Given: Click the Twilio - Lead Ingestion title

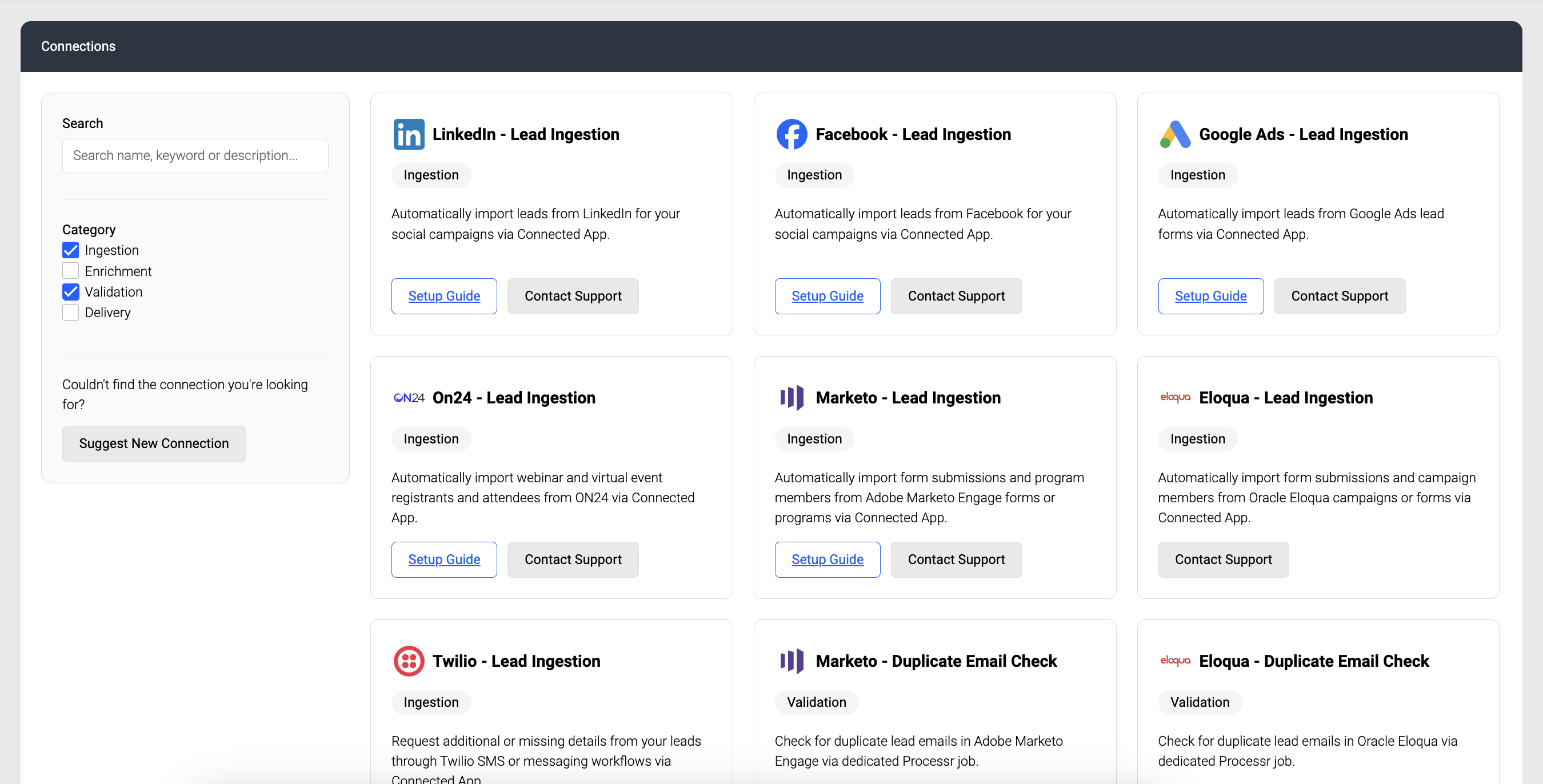Looking at the screenshot, I should click(516, 661).
